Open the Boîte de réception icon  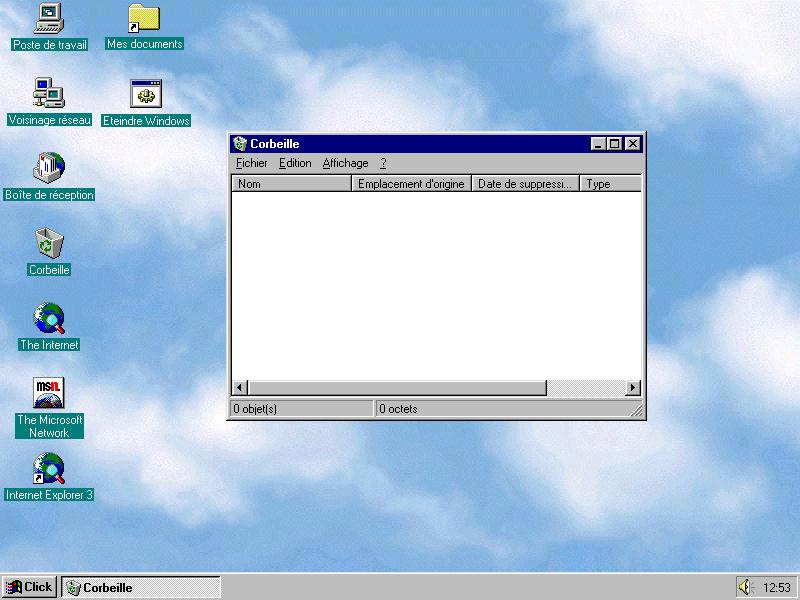click(x=49, y=169)
